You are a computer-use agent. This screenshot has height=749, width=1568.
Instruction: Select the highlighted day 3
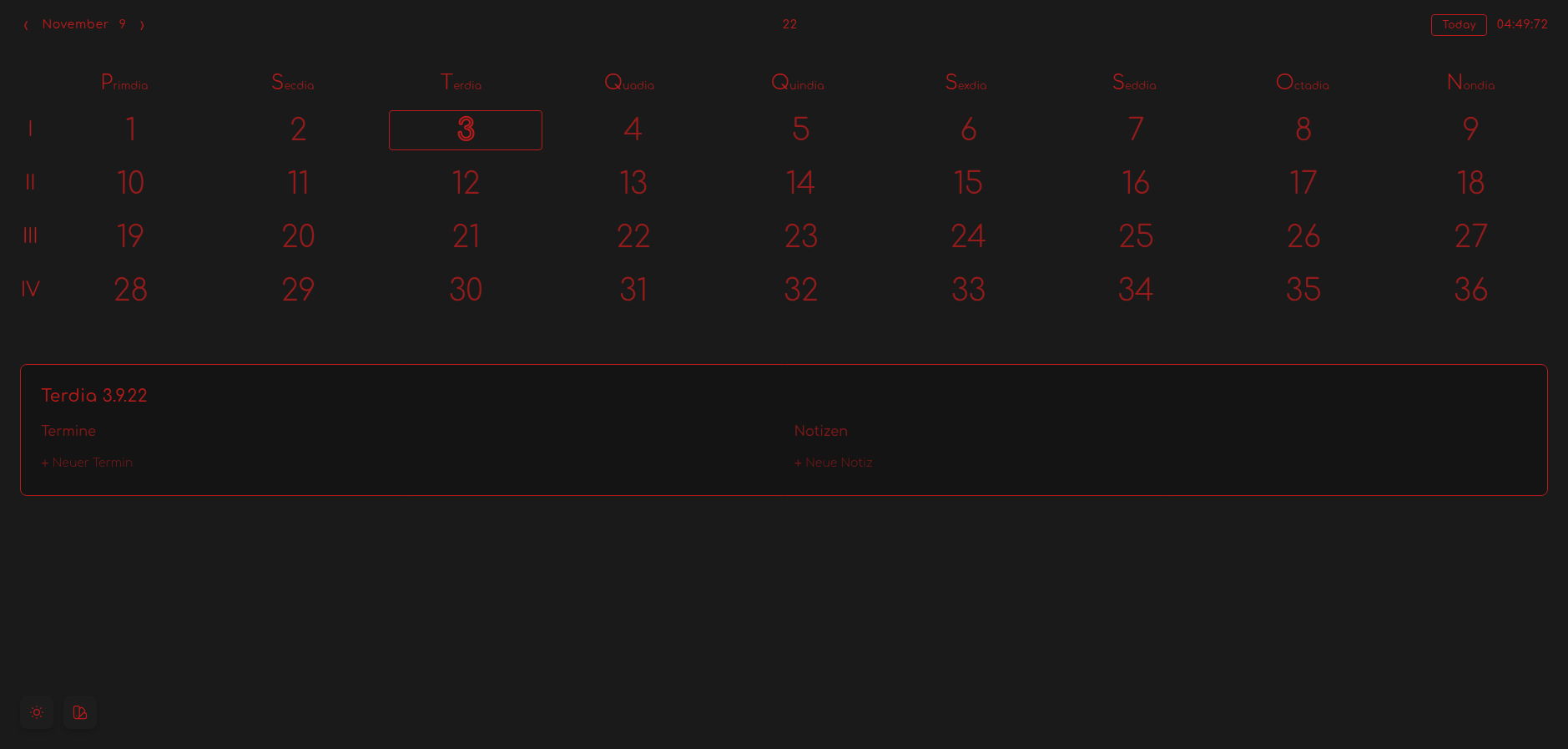point(466,129)
